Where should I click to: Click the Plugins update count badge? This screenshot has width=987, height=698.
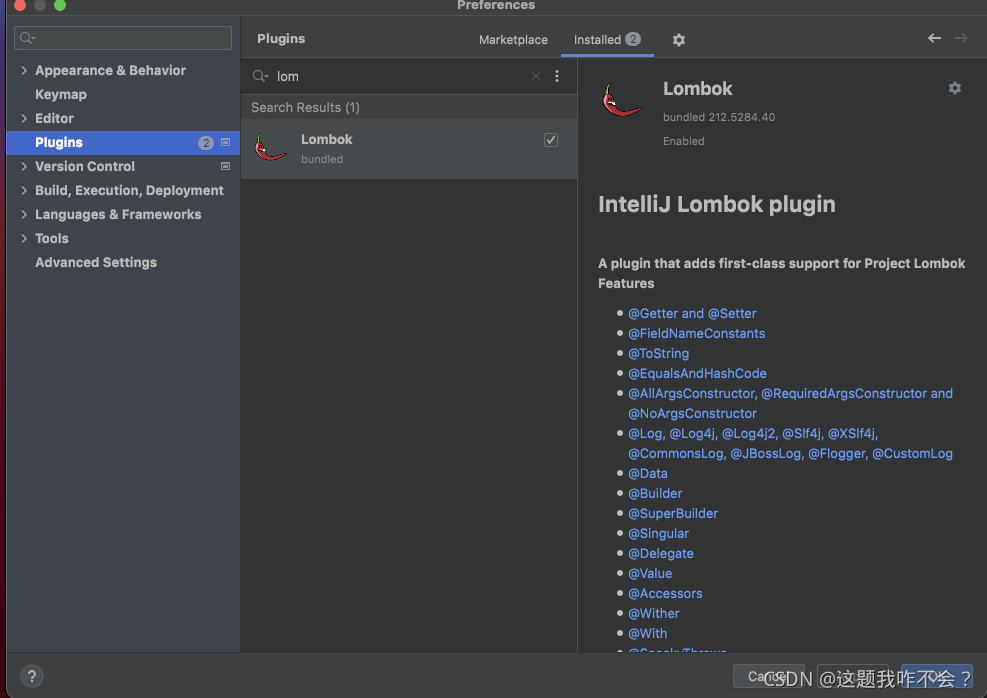tap(206, 143)
